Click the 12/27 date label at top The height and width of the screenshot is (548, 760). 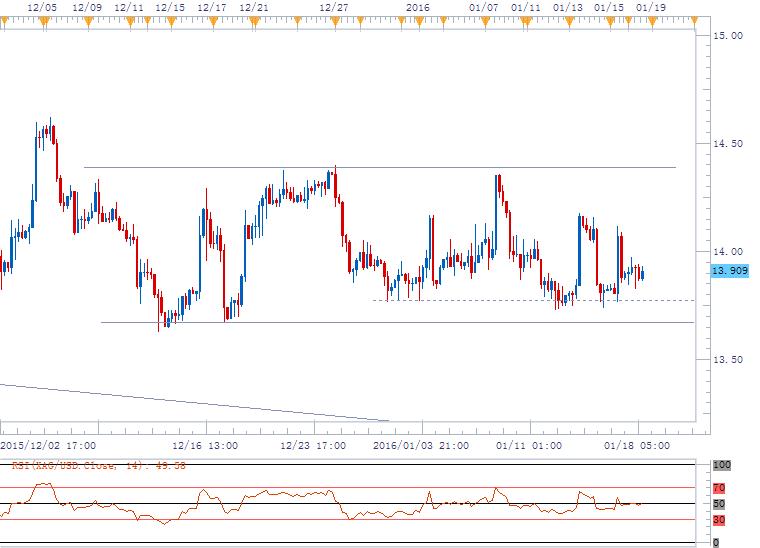coord(333,7)
